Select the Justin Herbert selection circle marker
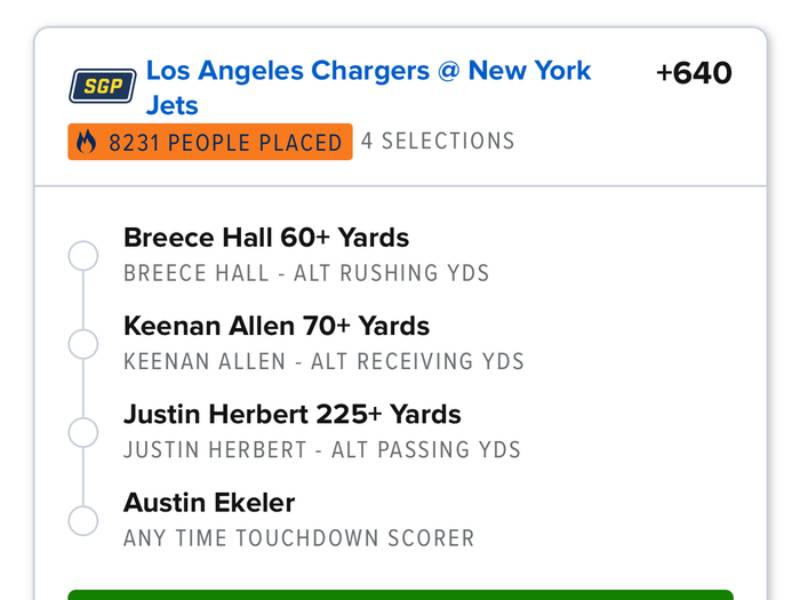Screen dimensions: 800x600 pos(83,433)
